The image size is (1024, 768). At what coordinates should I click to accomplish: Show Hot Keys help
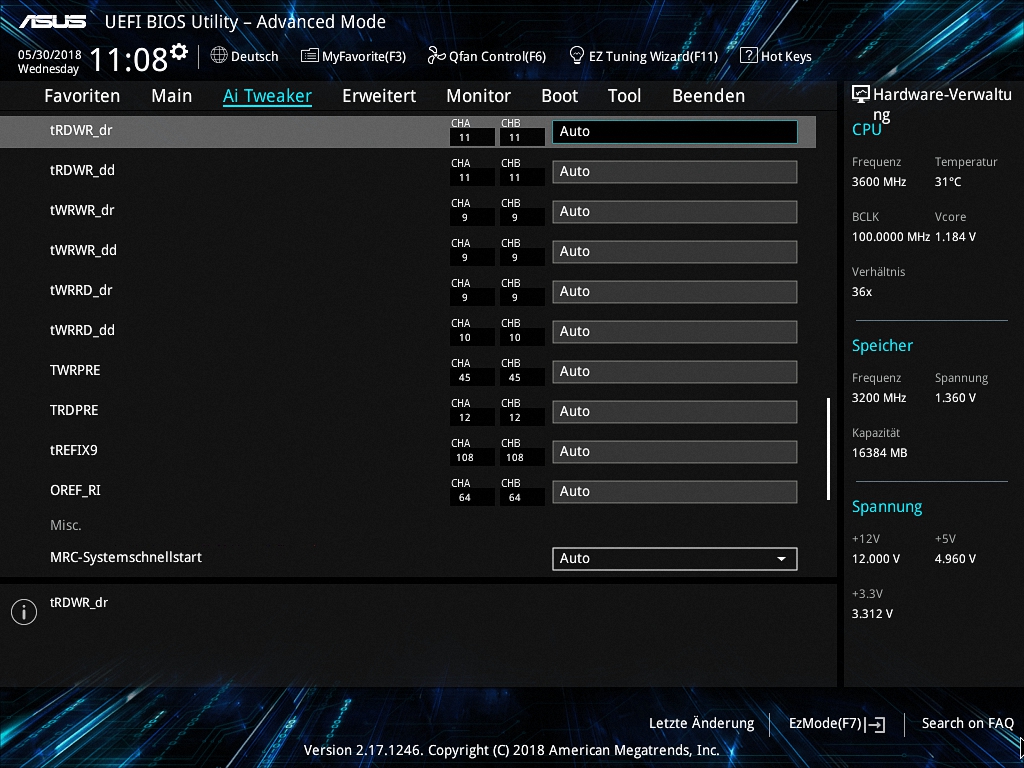click(776, 56)
